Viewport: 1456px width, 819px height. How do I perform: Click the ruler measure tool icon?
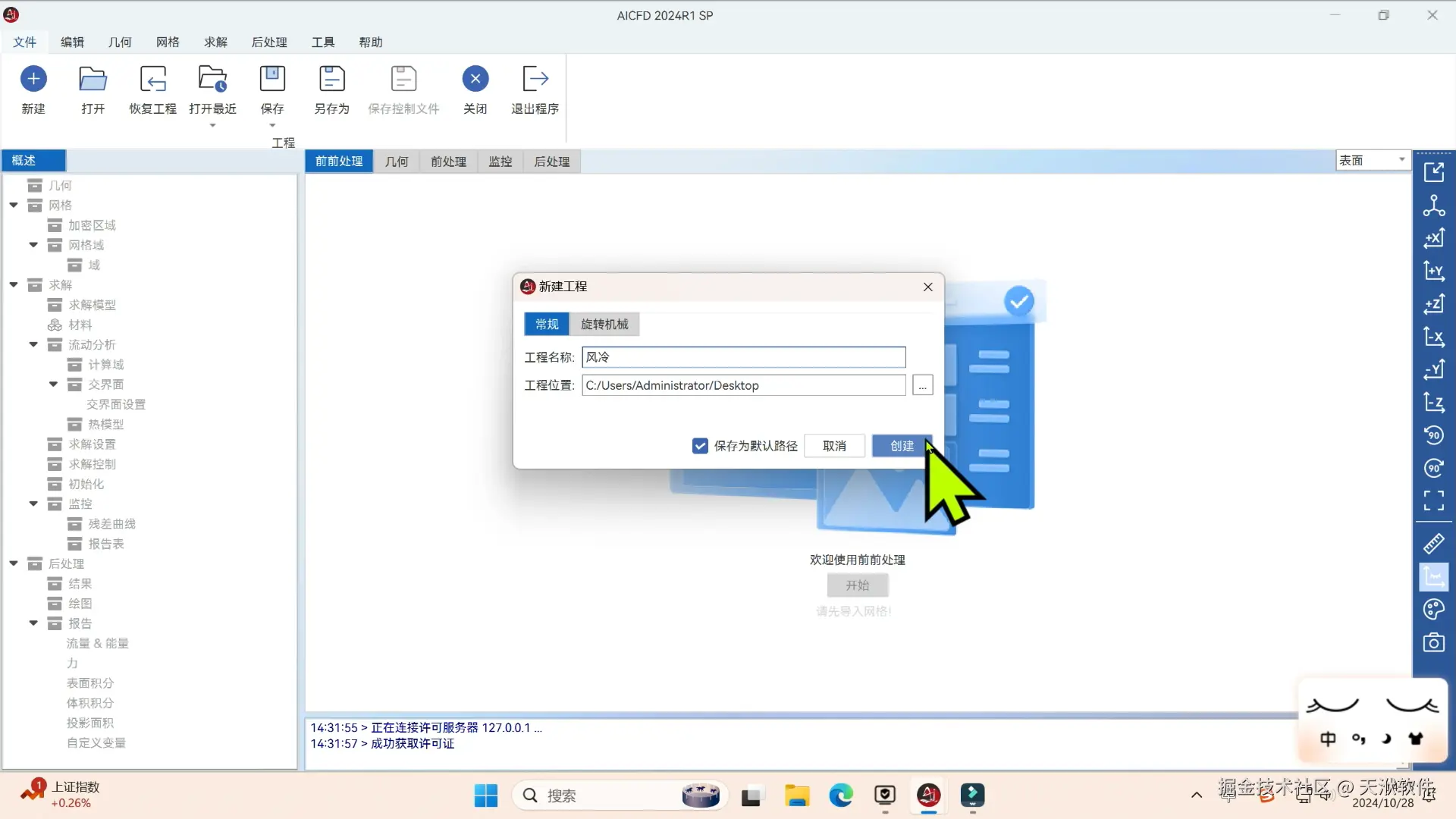click(1433, 543)
